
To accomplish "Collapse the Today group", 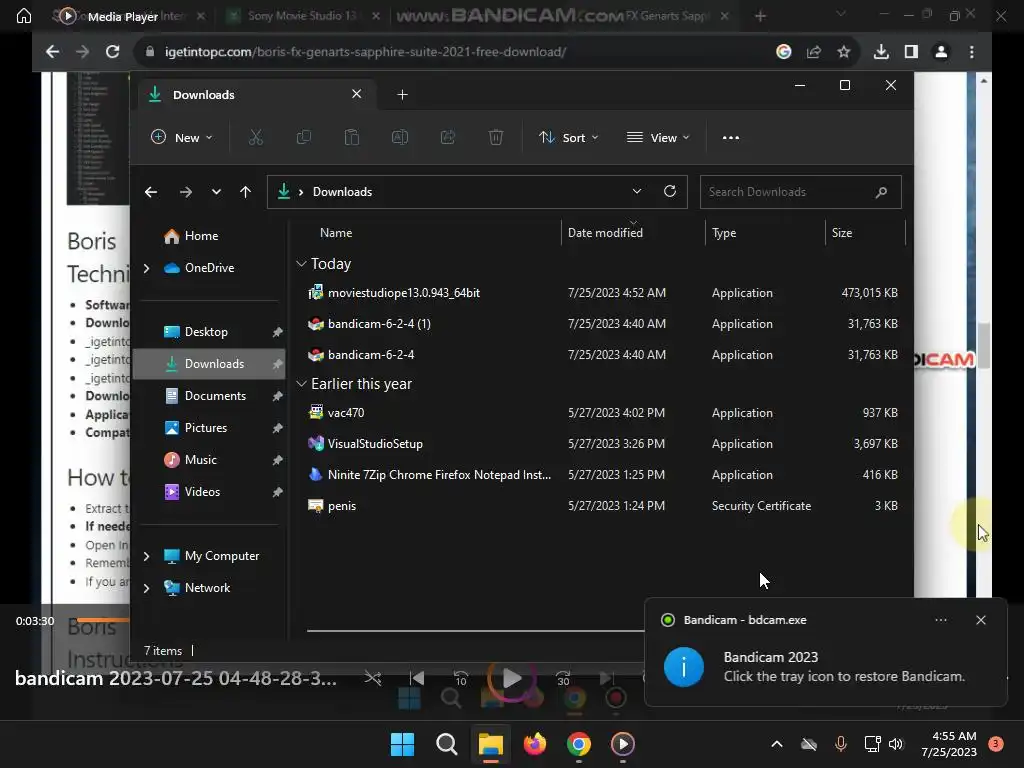I will 301,264.
